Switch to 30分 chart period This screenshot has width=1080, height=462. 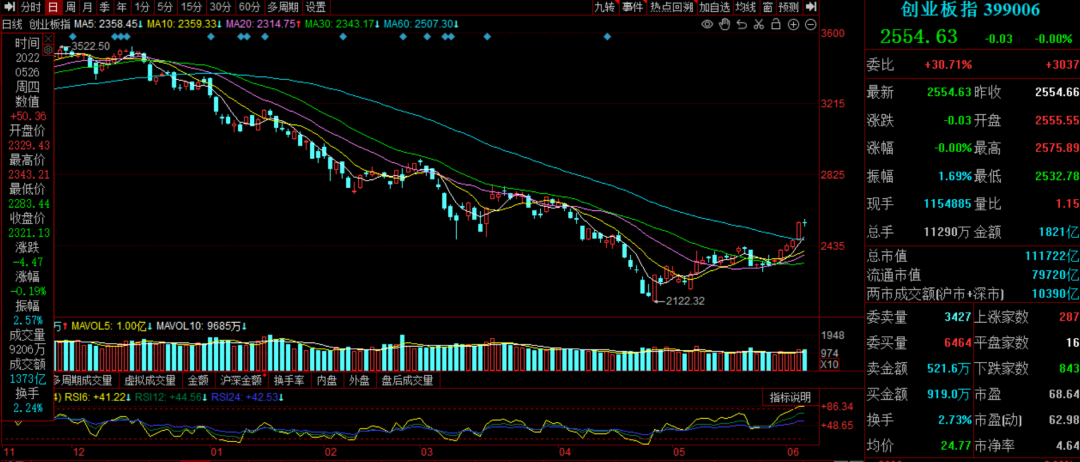220,8
